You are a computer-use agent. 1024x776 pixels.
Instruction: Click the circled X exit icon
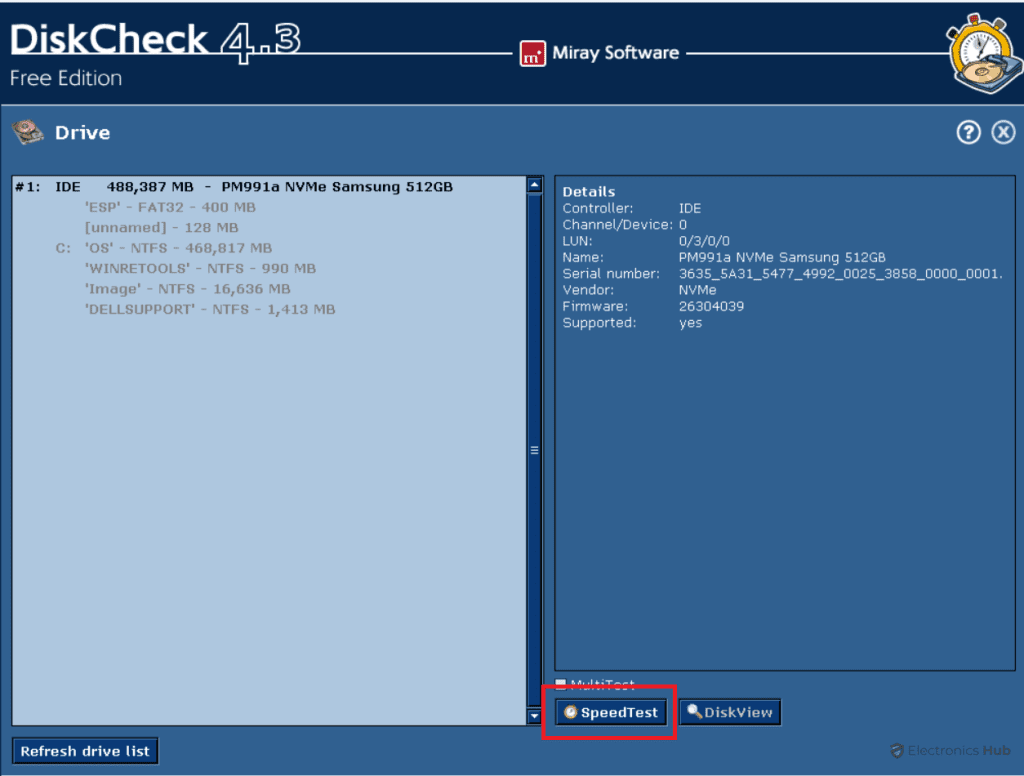point(1003,131)
